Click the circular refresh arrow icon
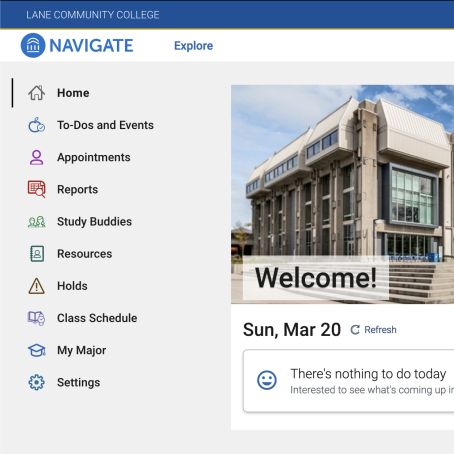The image size is (454, 454). click(355, 330)
